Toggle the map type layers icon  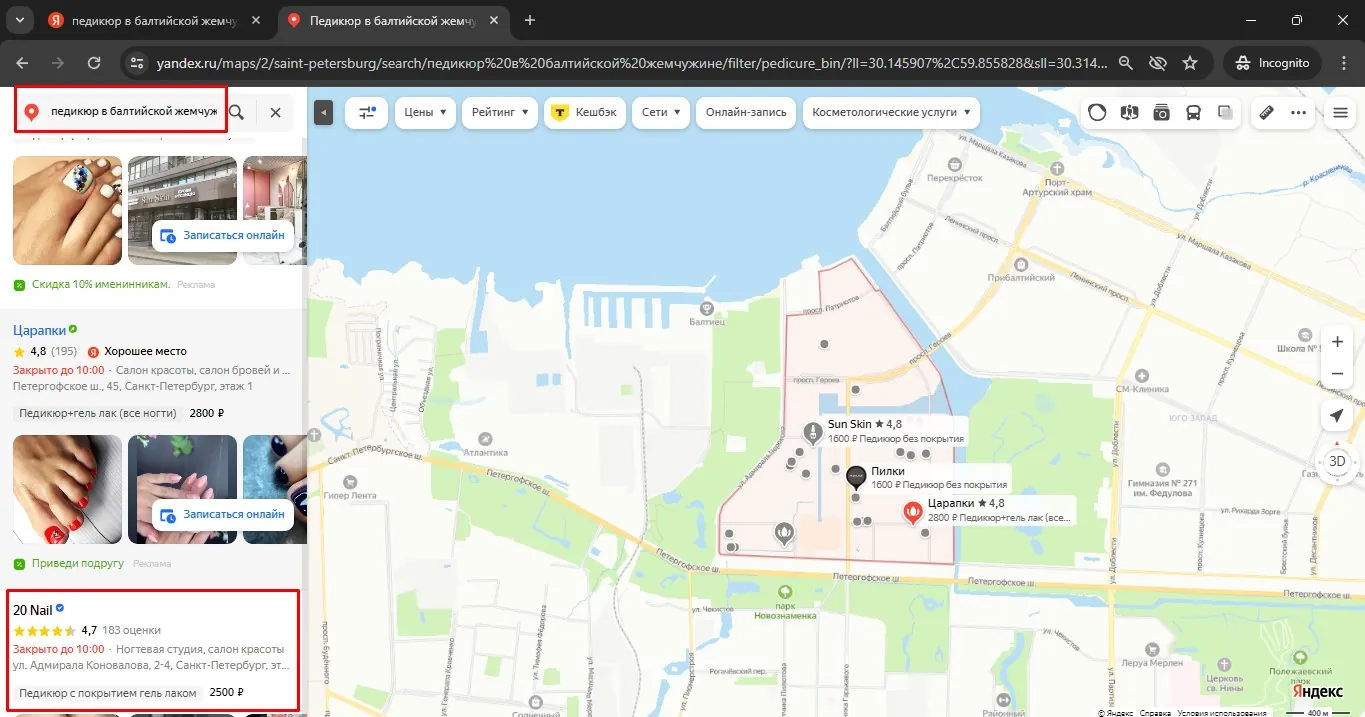(x=1225, y=113)
